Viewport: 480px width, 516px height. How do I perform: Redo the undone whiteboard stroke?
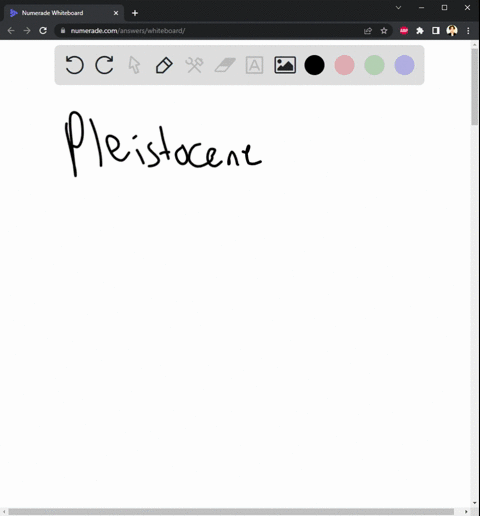click(x=104, y=65)
